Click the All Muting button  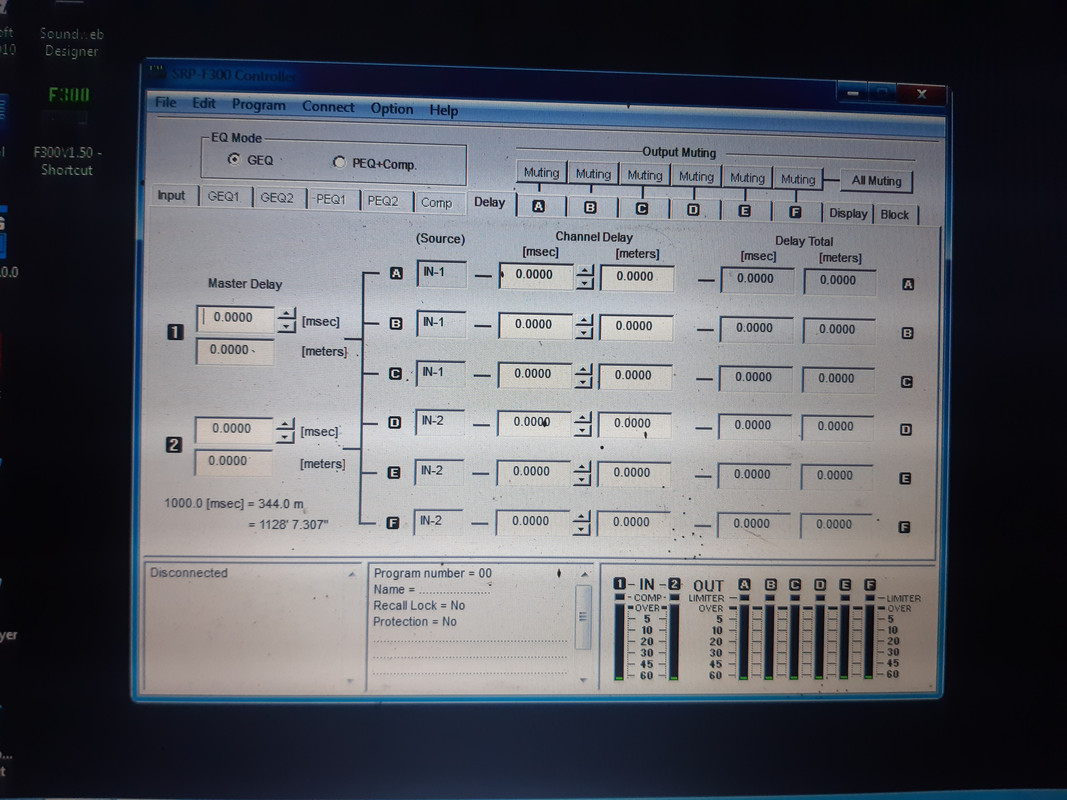tap(876, 181)
